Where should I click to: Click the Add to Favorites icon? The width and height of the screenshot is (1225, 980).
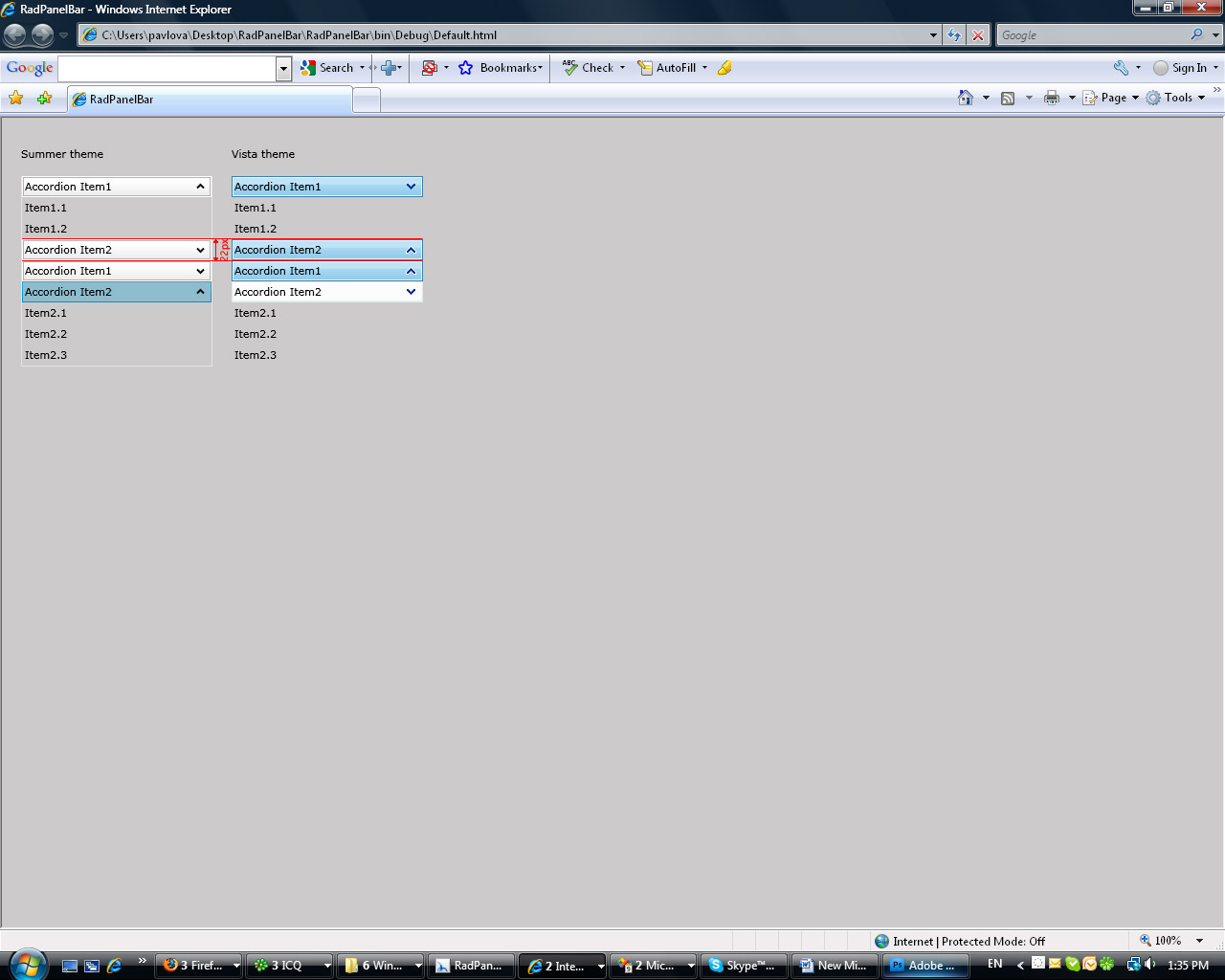[x=44, y=99]
